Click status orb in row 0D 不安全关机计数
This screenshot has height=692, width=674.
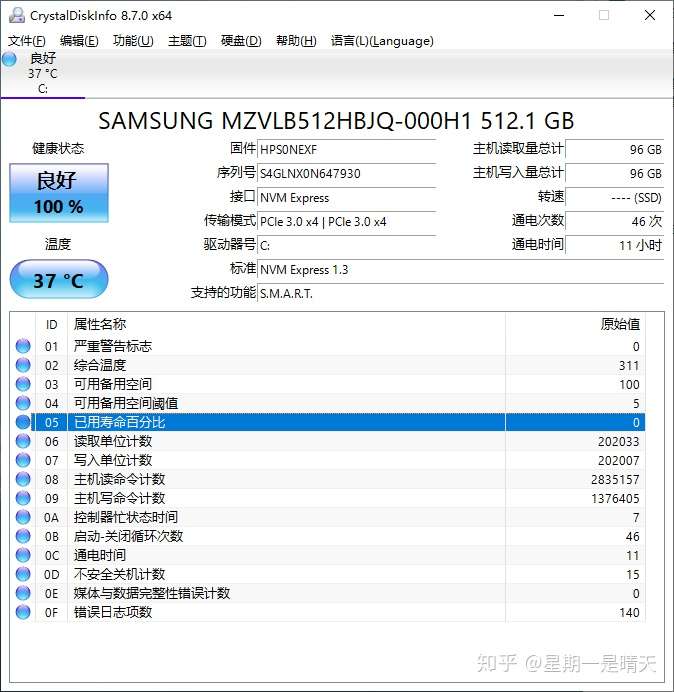point(23,574)
